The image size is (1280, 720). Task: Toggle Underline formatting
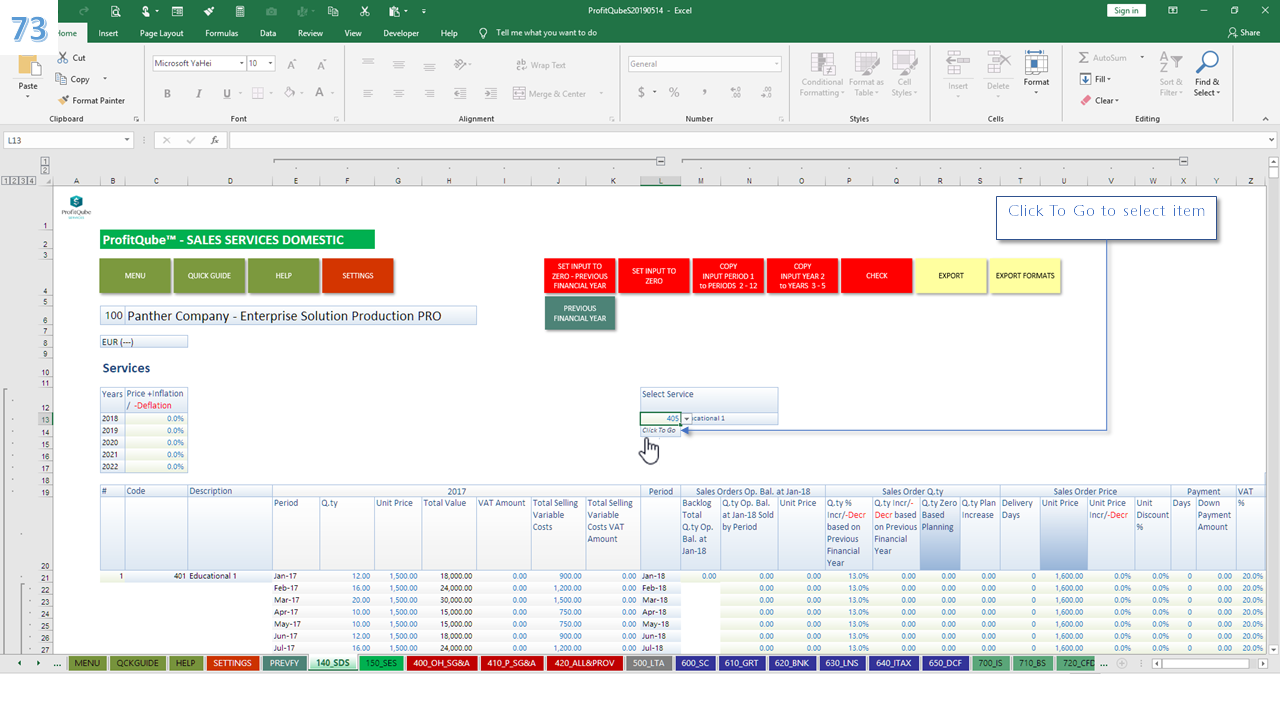click(227, 93)
